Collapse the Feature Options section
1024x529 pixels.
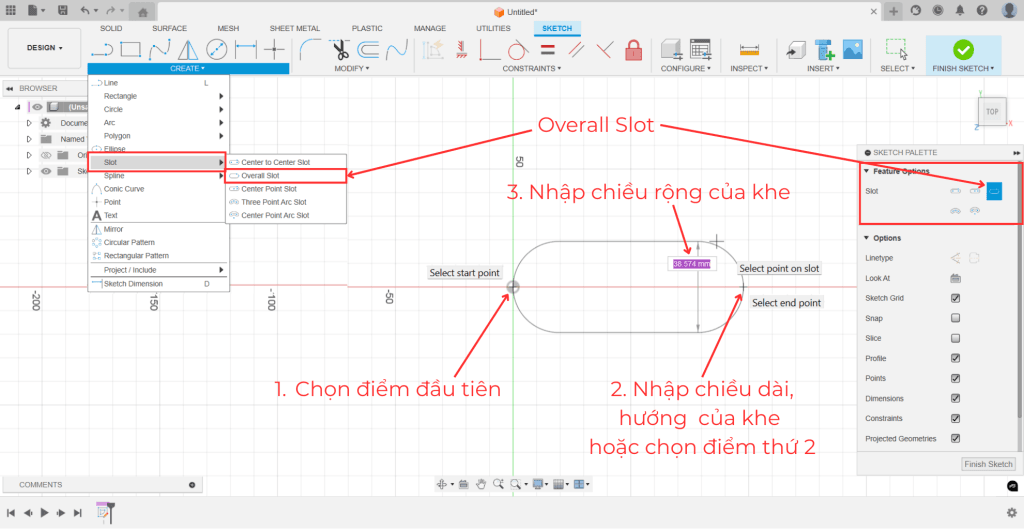pyautogui.click(x=865, y=171)
